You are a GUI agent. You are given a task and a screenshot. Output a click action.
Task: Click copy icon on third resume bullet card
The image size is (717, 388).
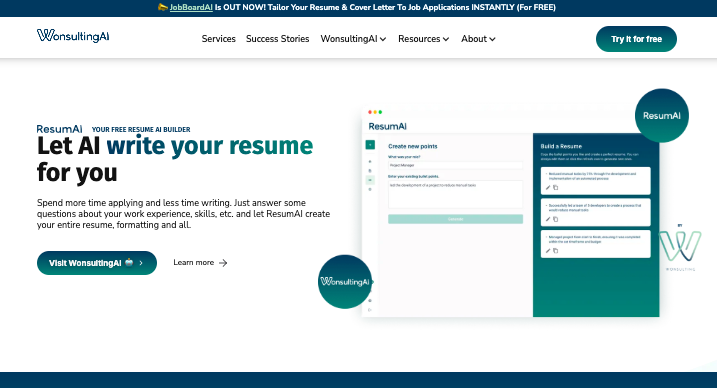556,250
